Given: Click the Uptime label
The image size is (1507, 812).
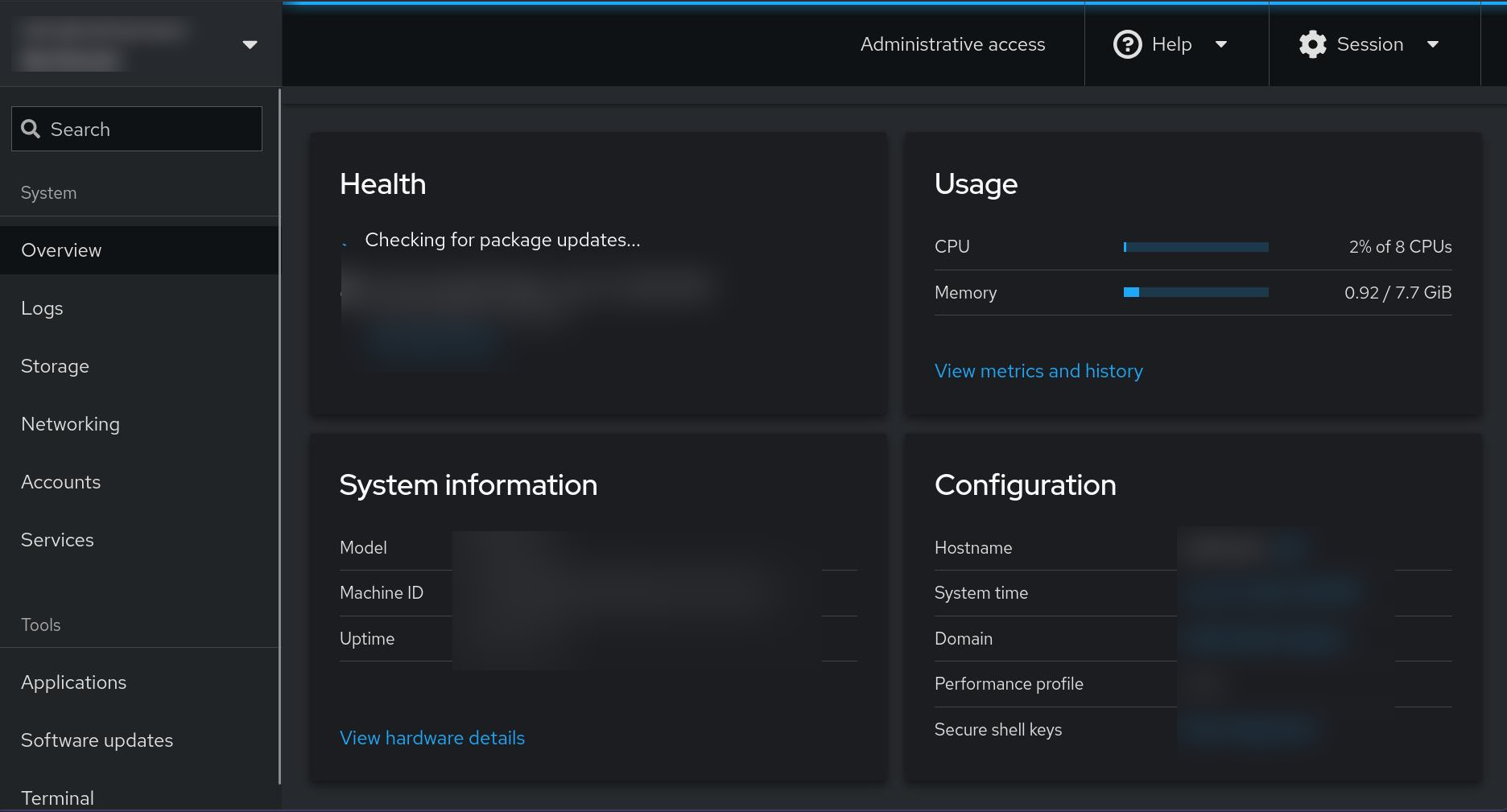Looking at the screenshot, I should (x=367, y=639).
